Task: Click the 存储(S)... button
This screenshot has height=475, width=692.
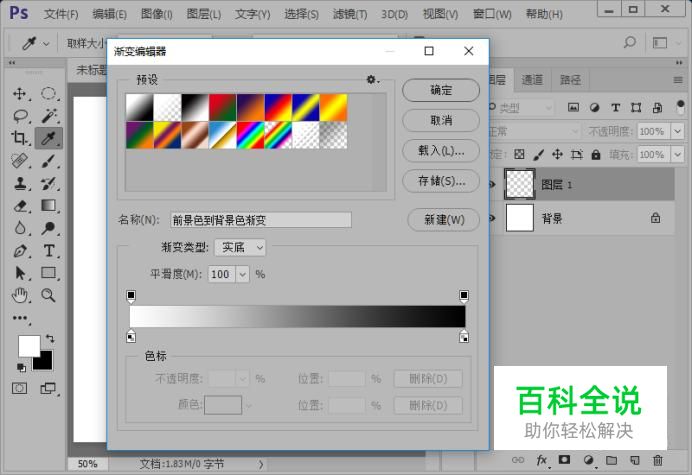Action: (441, 181)
